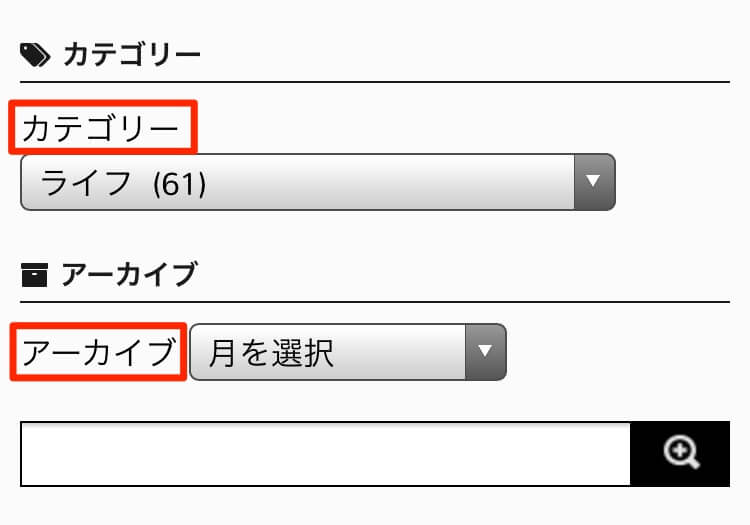
Task: Click the red-outlined カテゴリー label
Action: pos(102,128)
